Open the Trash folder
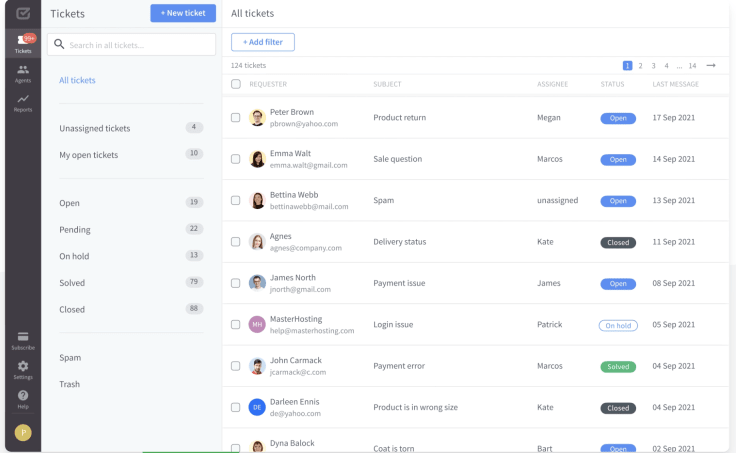 (69, 384)
